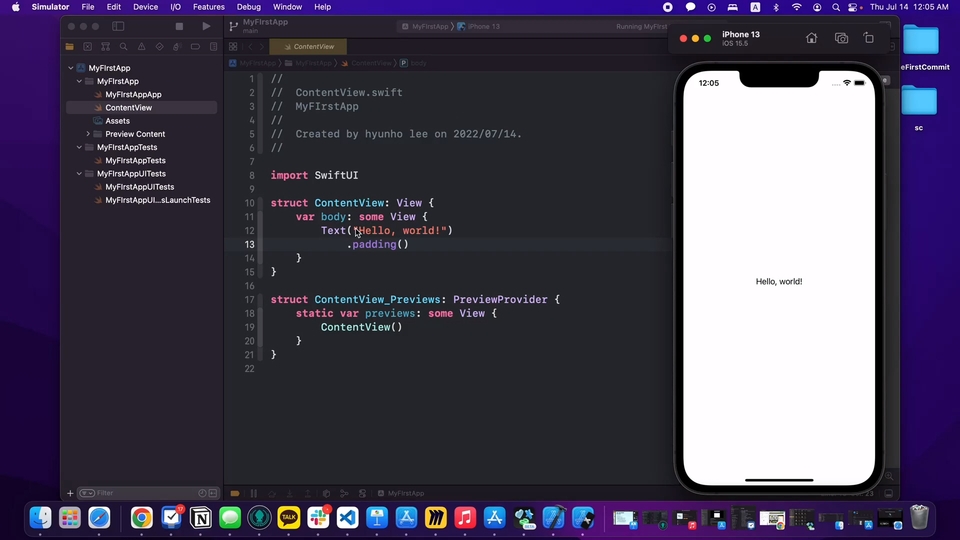
Task: Expand the Preview Content folder
Action: point(88,134)
